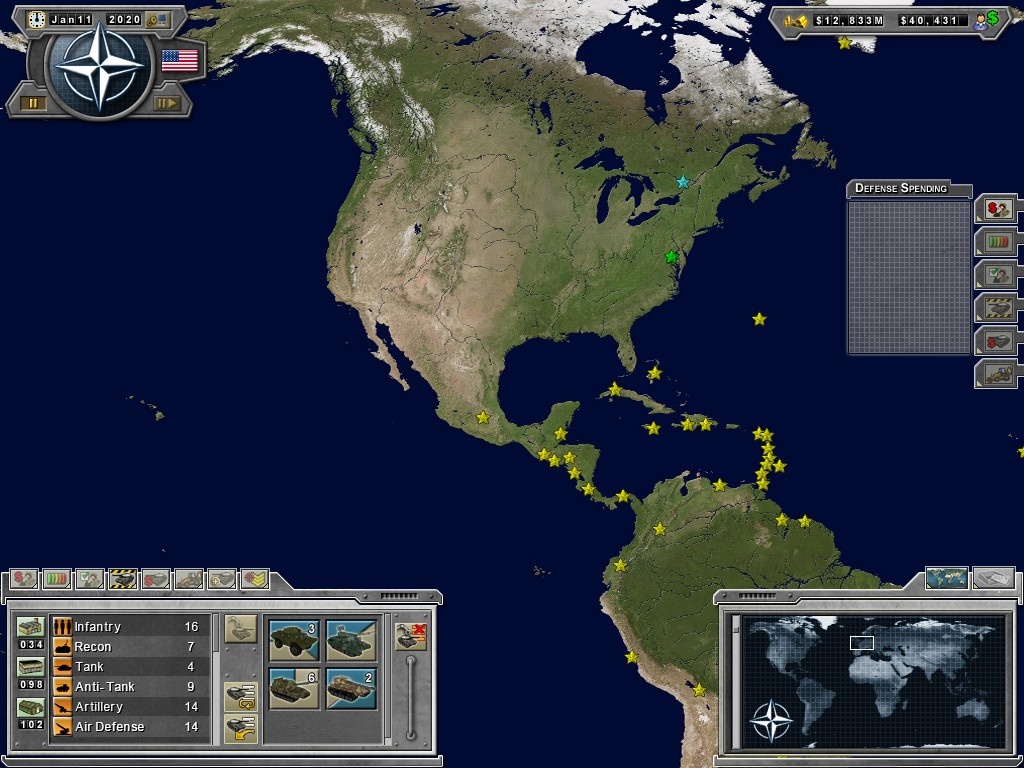Click the scrollbar slider beside the unit thumbnails
Viewport: 1024px width, 768px height.
tap(411, 695)
